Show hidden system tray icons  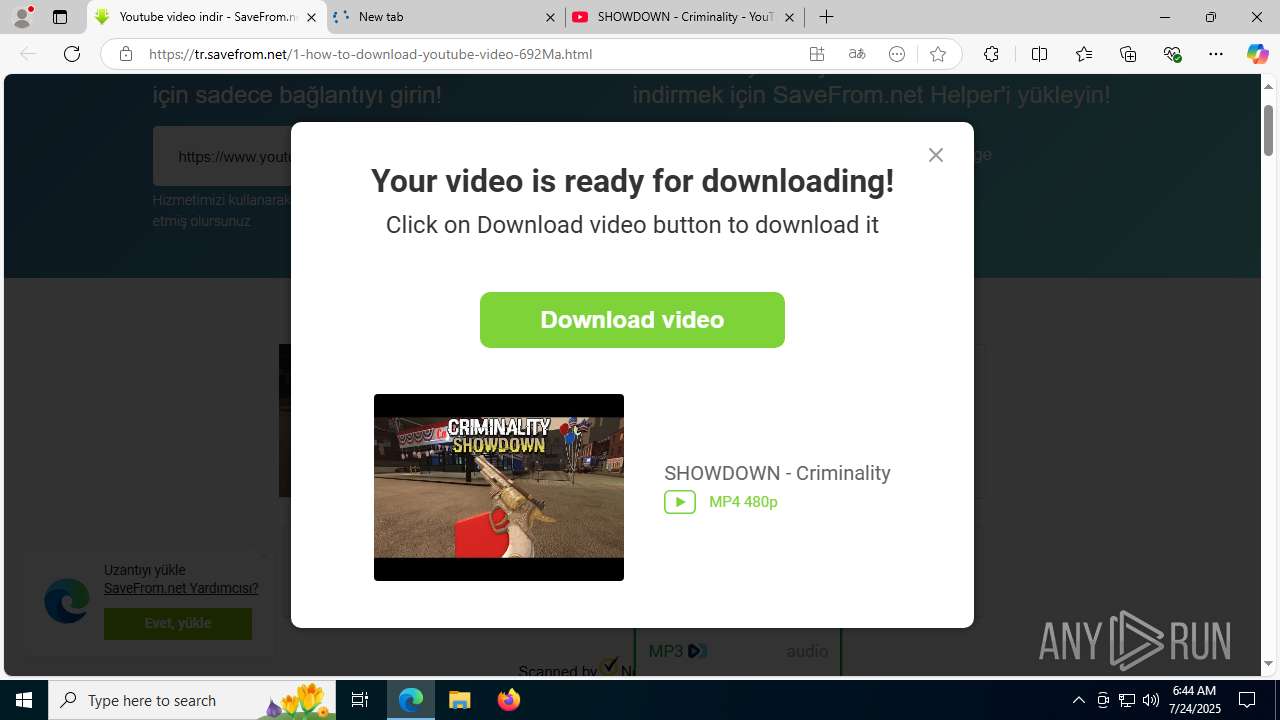[1078, 700]
